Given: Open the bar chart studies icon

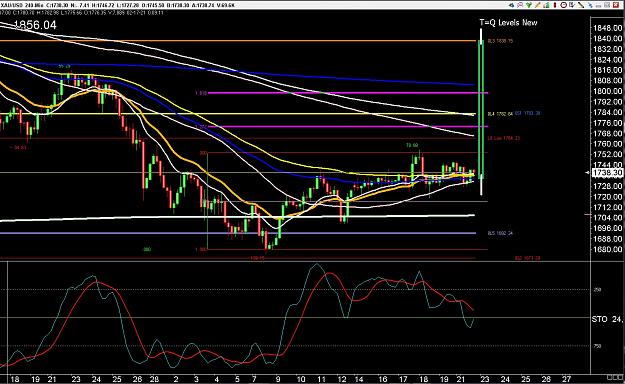Looking at the screenshot, I should 546,5.
